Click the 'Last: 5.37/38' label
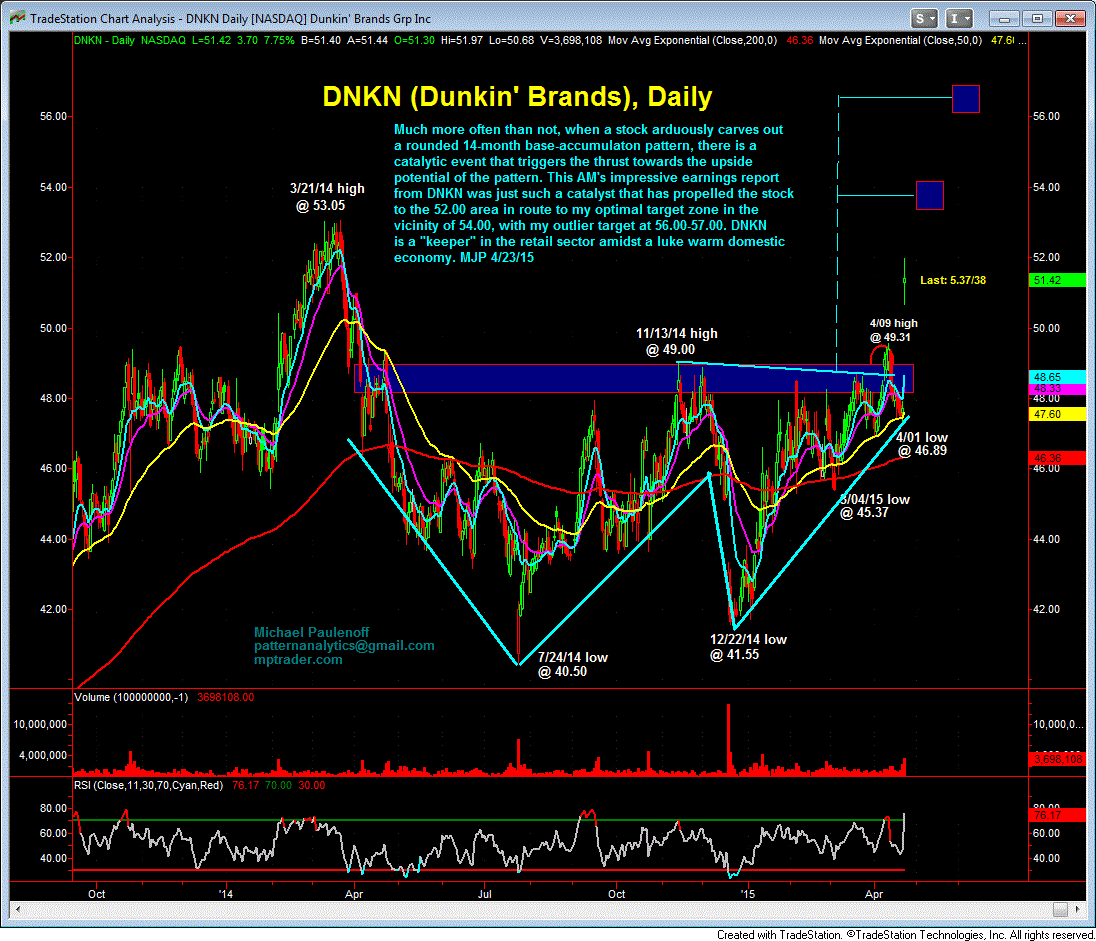Image resolution: width=1096 pixels, height=941 pixels. 953,280
